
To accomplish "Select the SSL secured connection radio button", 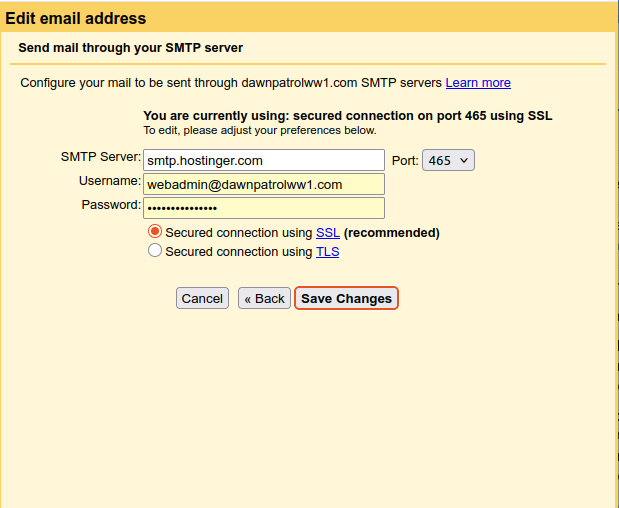I will tap(155, 232).
